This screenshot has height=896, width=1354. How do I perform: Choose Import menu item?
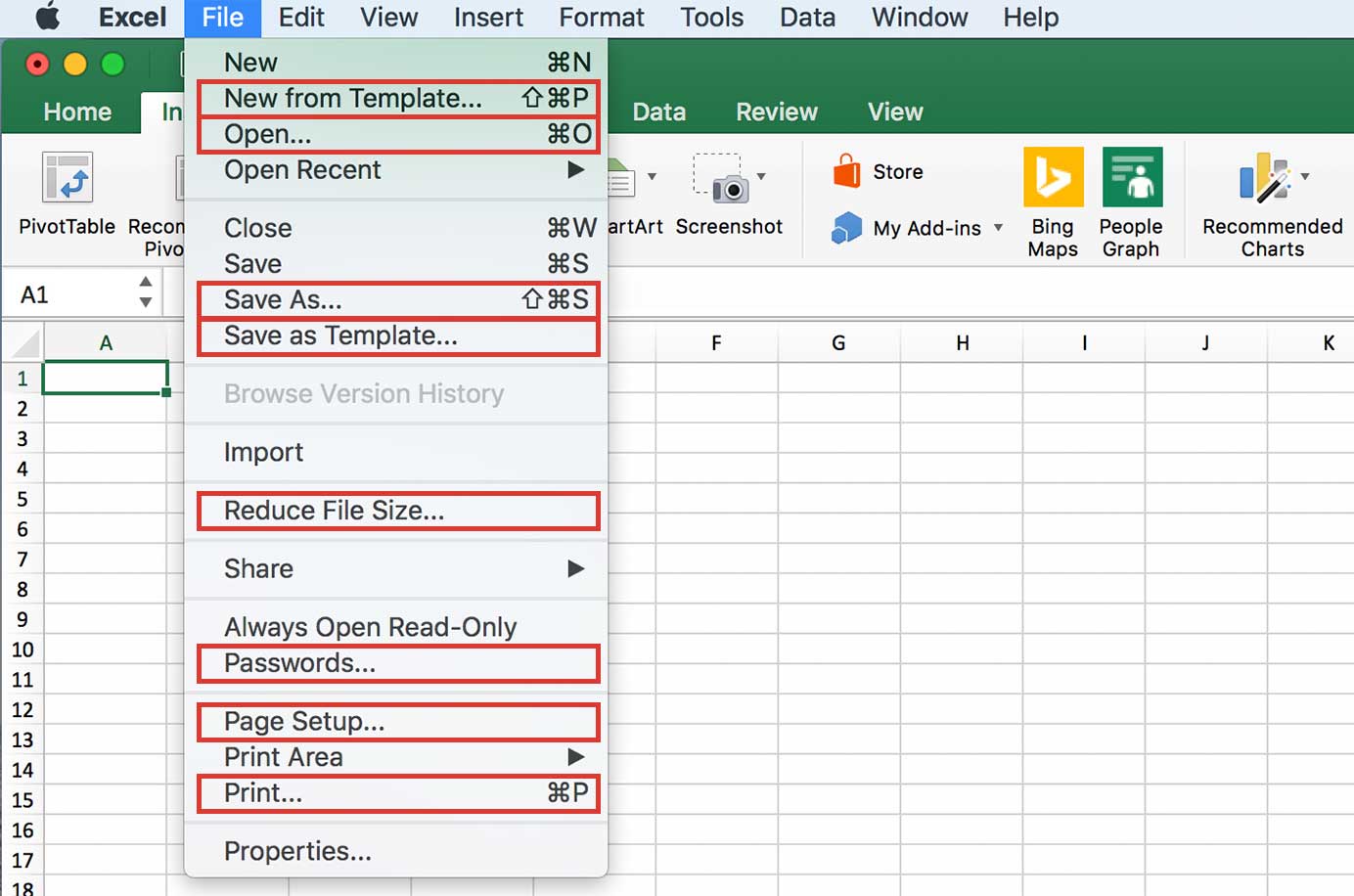[396, 452]
